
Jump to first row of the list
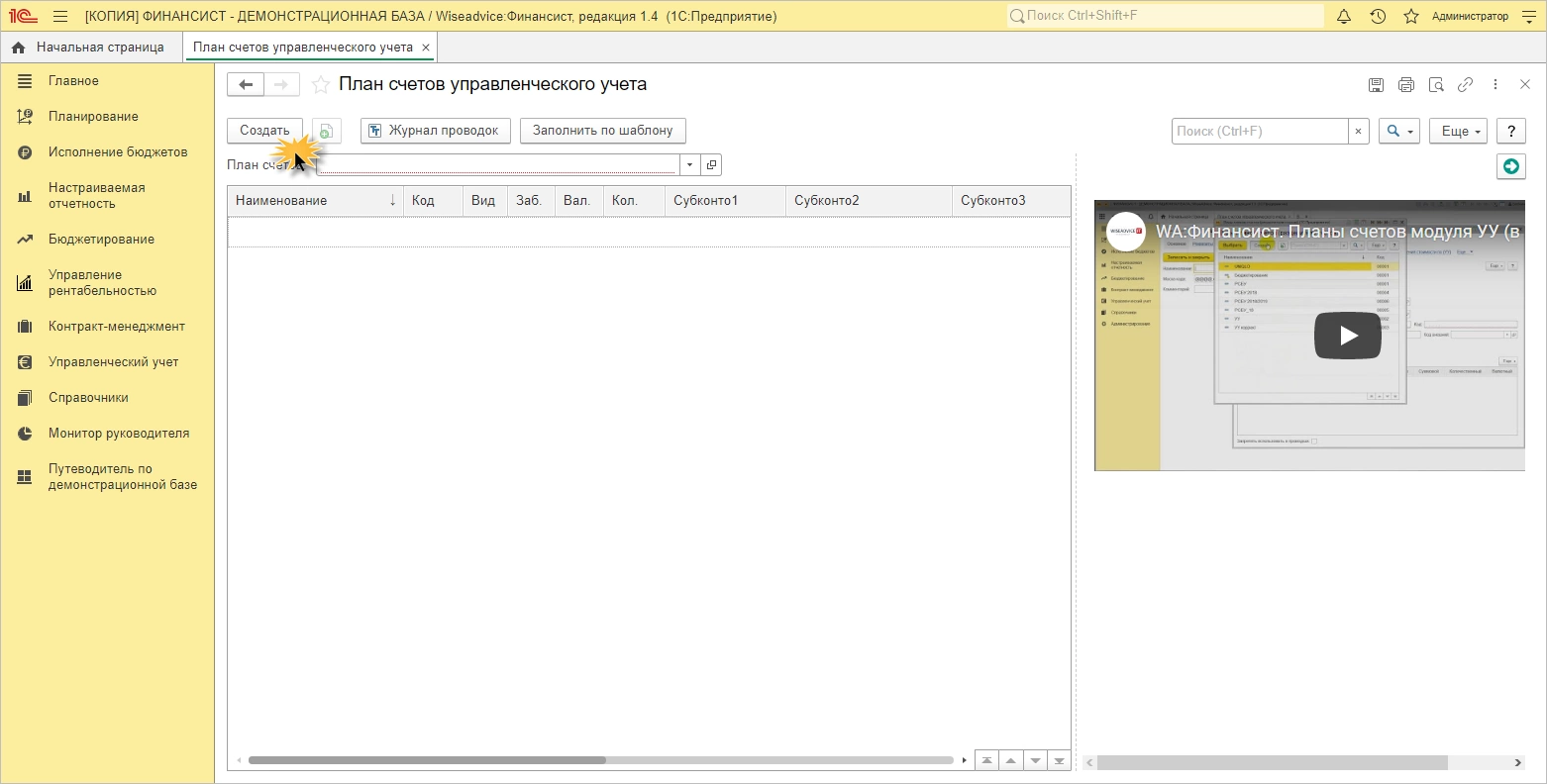coord(986,760)
